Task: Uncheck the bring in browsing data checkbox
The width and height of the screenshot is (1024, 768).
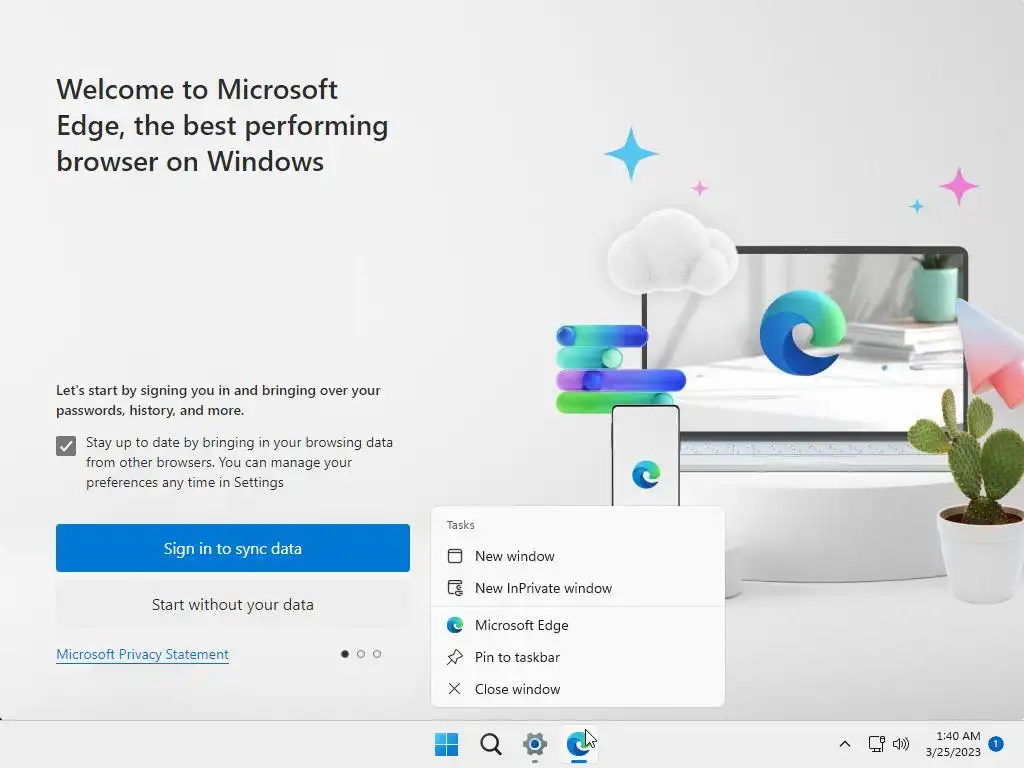Action: click(66, 446)
